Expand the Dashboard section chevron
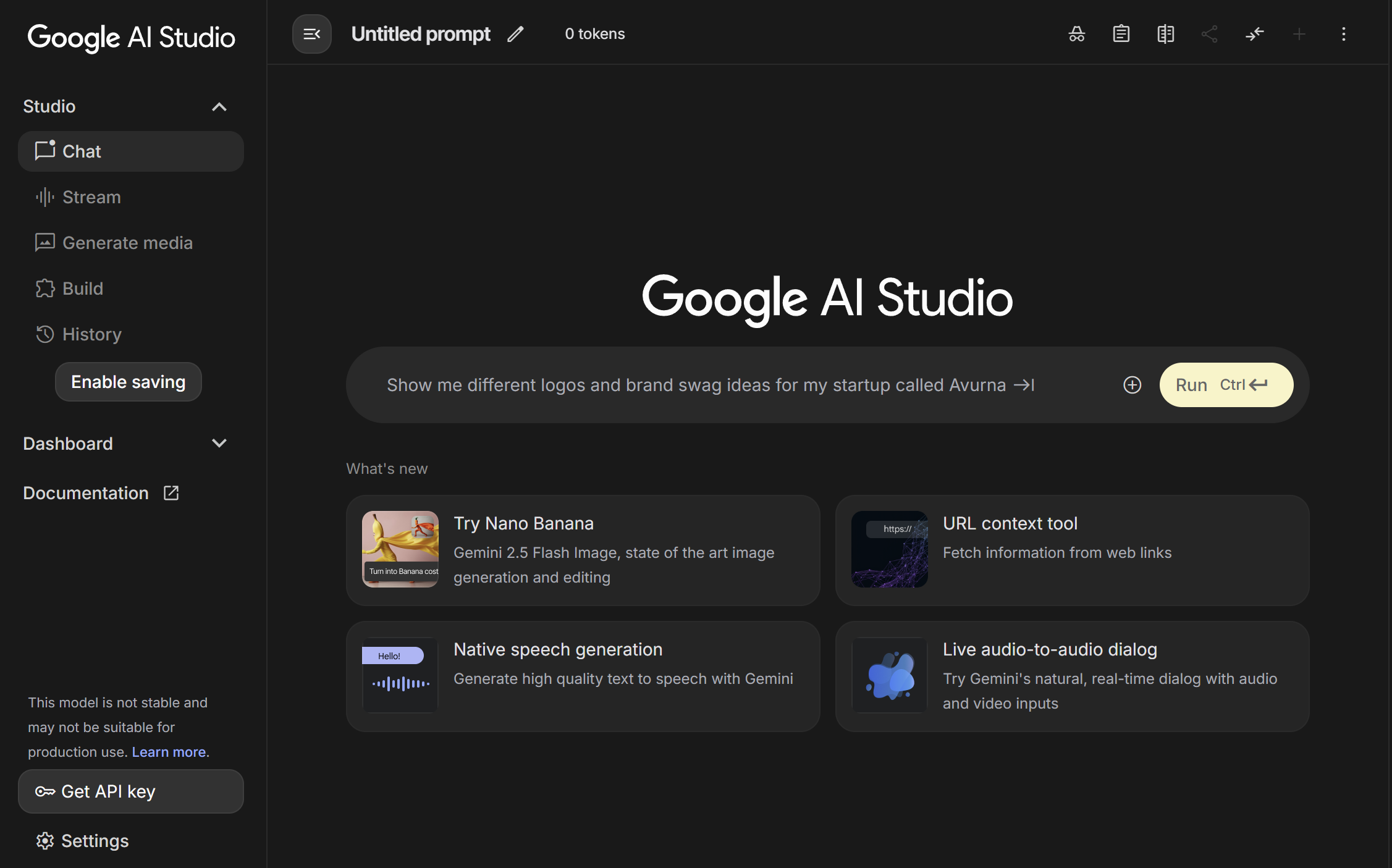This screenshot has height=868, width=1392. pos(219,443)
